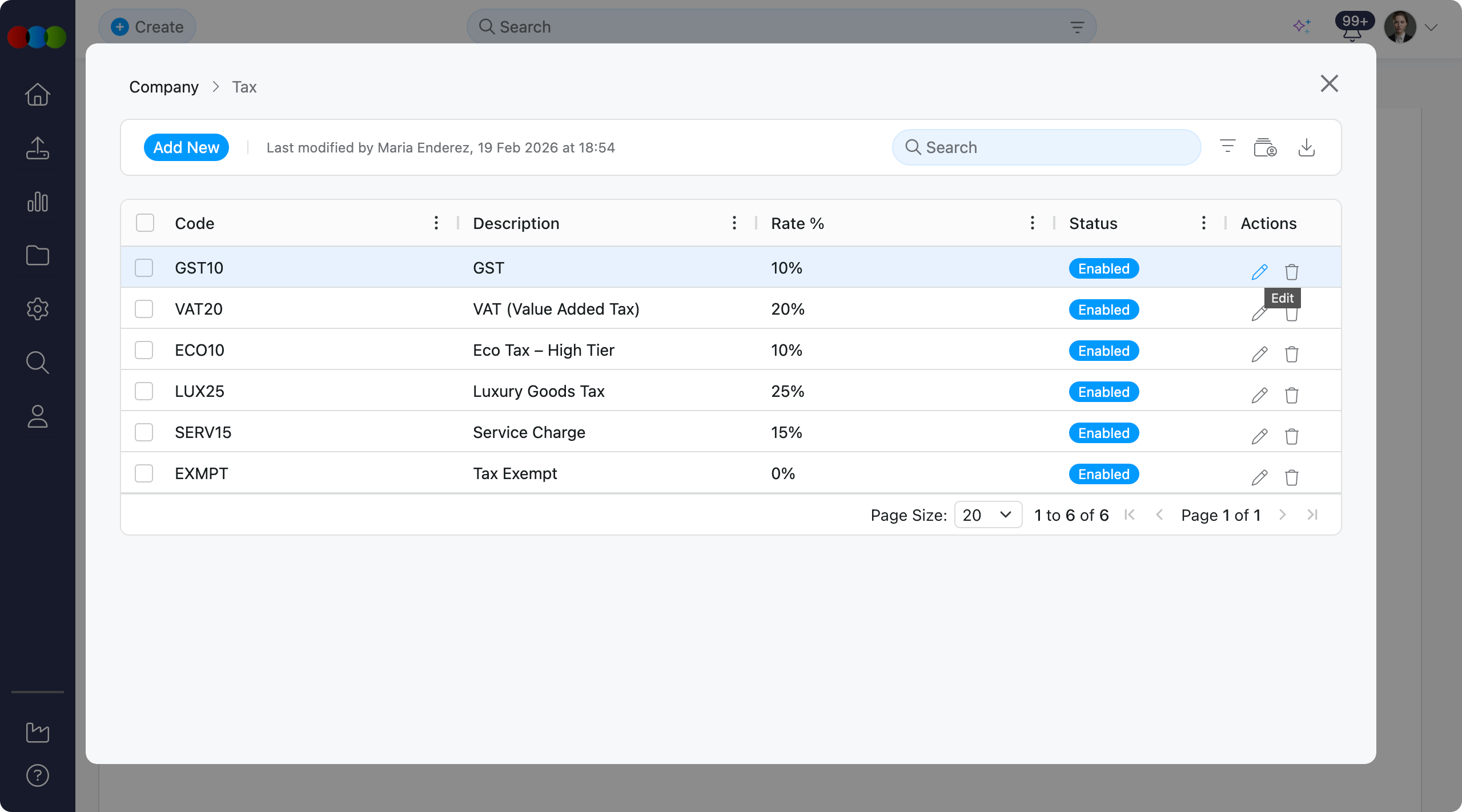Go to Company breadcrumb
Image resolution: width=1462 pixels, height=812 pixels.
[x=164, y=87]
